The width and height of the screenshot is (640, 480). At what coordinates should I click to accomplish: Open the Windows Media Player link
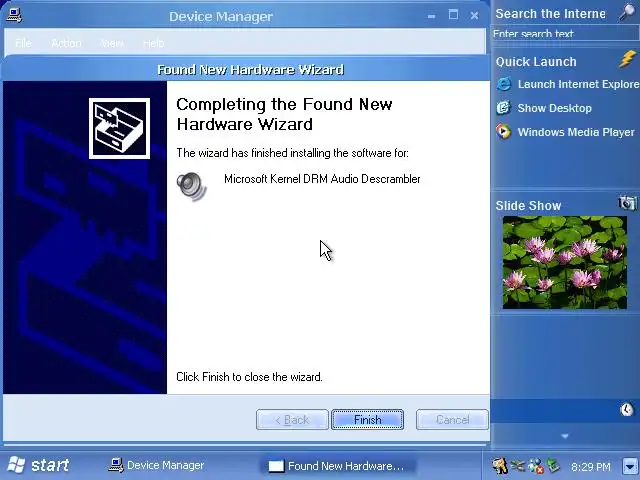pyautogui.click(x=576, y=132)
